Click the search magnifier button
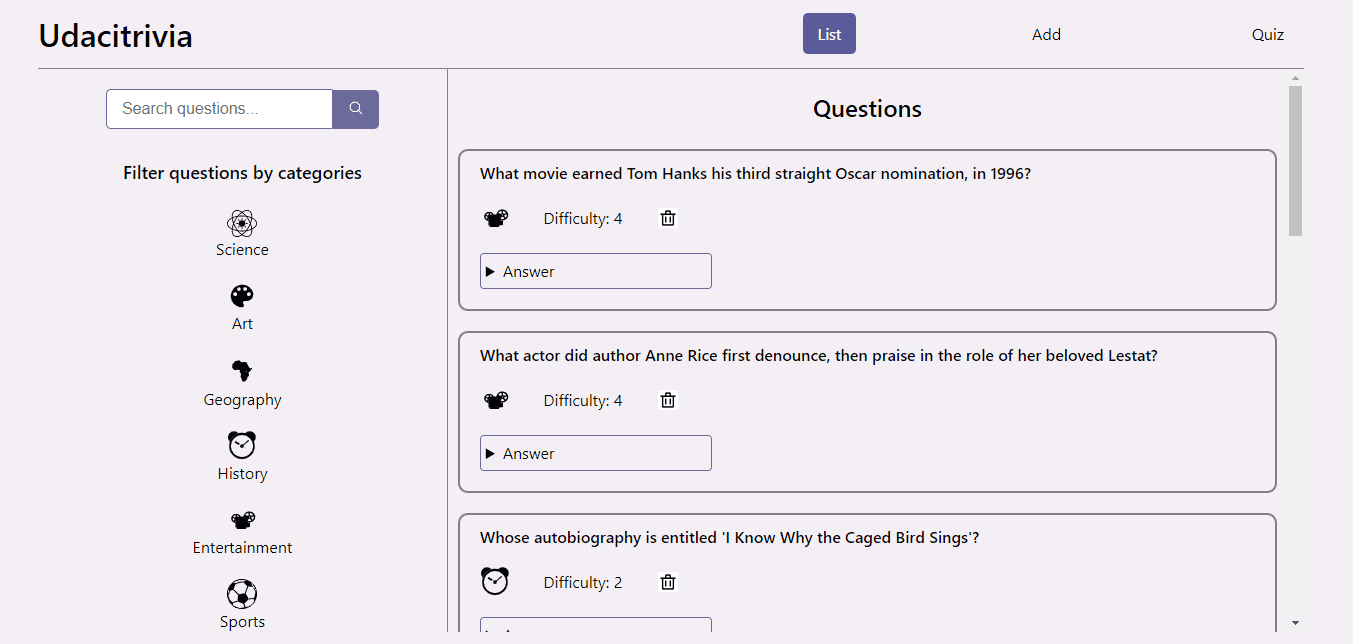The image size is (1353, 644). [355, 109]
